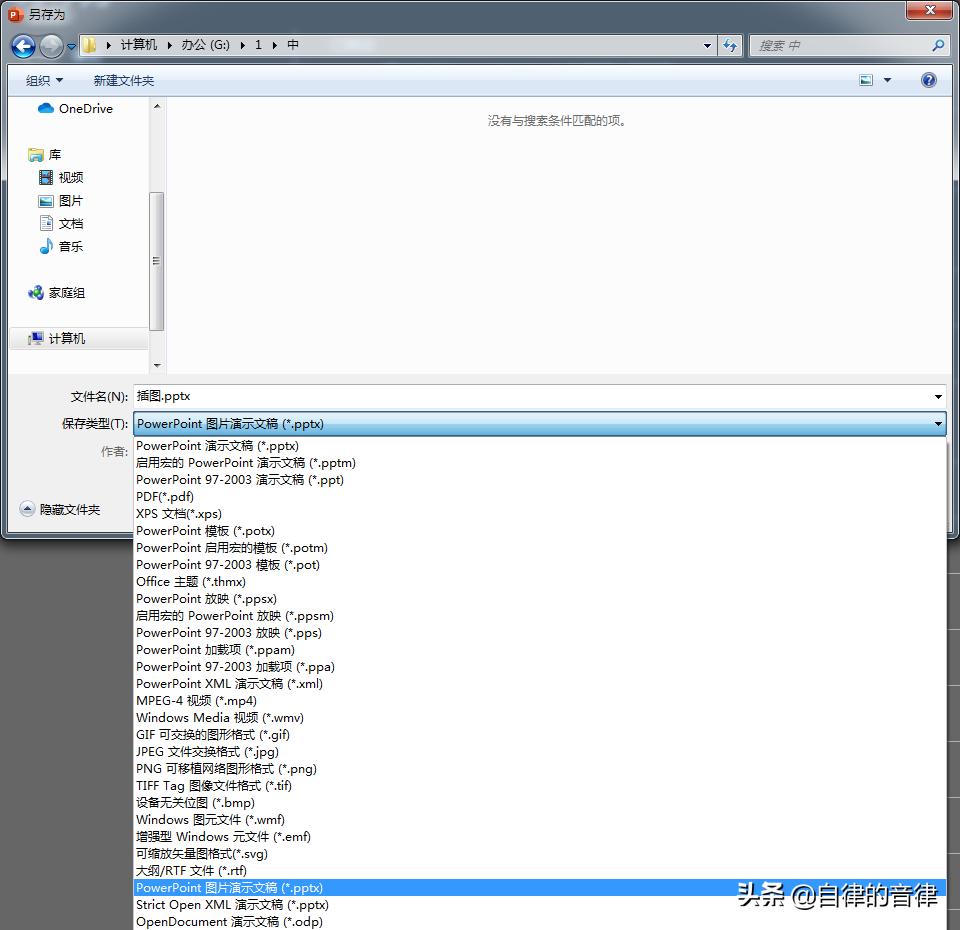Choose 可缩放矢量图格式(*.svg)
Image resolution: width=960 pixels, height=930 pixels.
[x=539, y=853]
